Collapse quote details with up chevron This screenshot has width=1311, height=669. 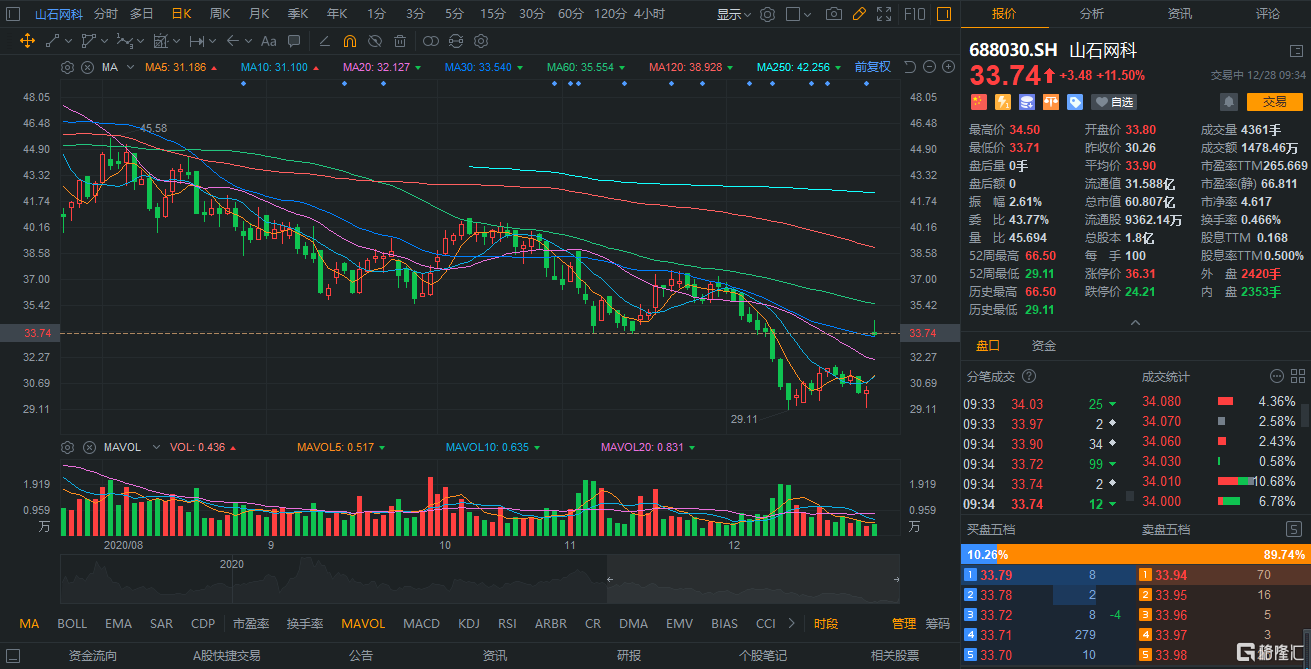1135,323
